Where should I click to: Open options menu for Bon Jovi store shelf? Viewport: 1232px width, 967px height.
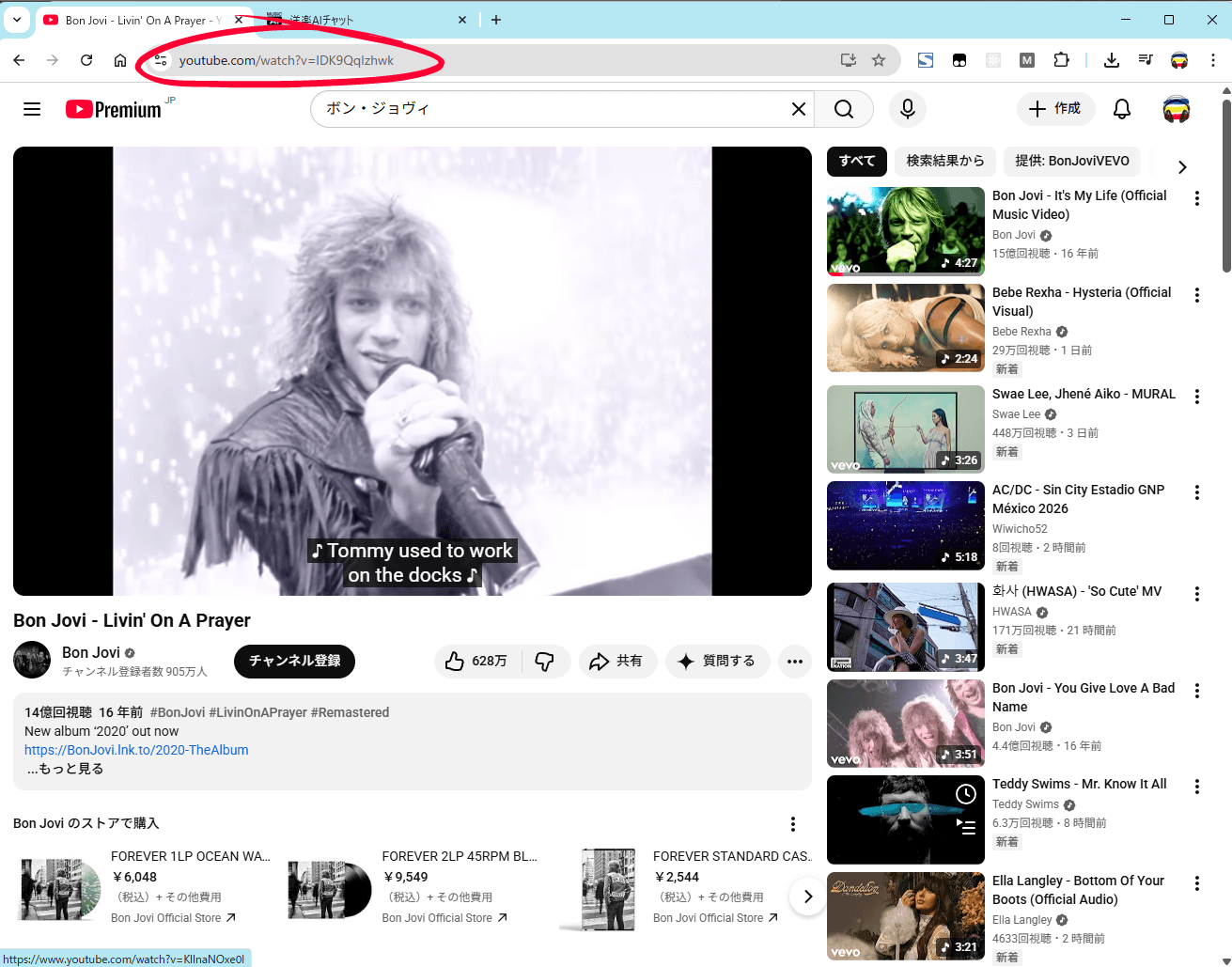793,824
